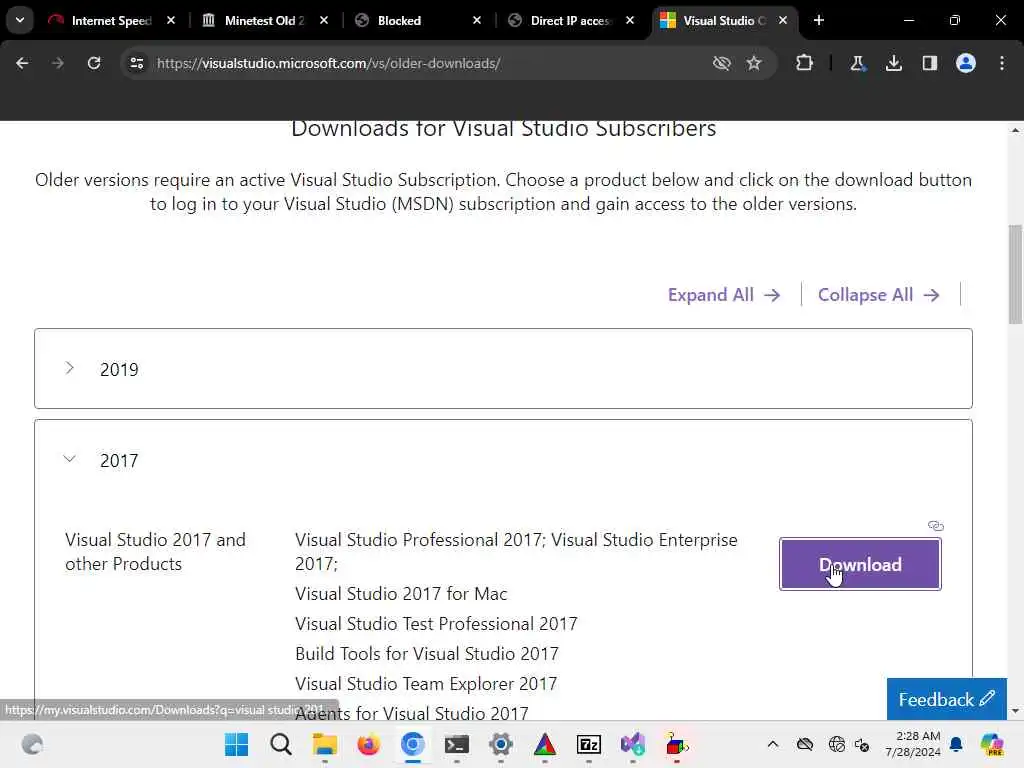
Task: Open the 7-Zip taskbar icon
Action: click(x=588, y=744)
